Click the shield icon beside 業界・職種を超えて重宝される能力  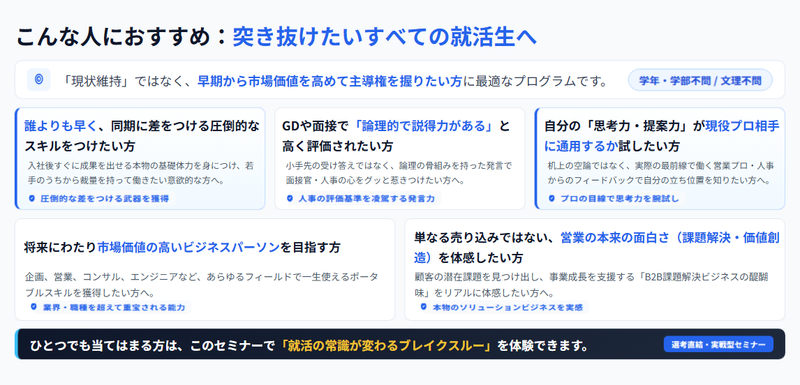click(x=34, y=307)
